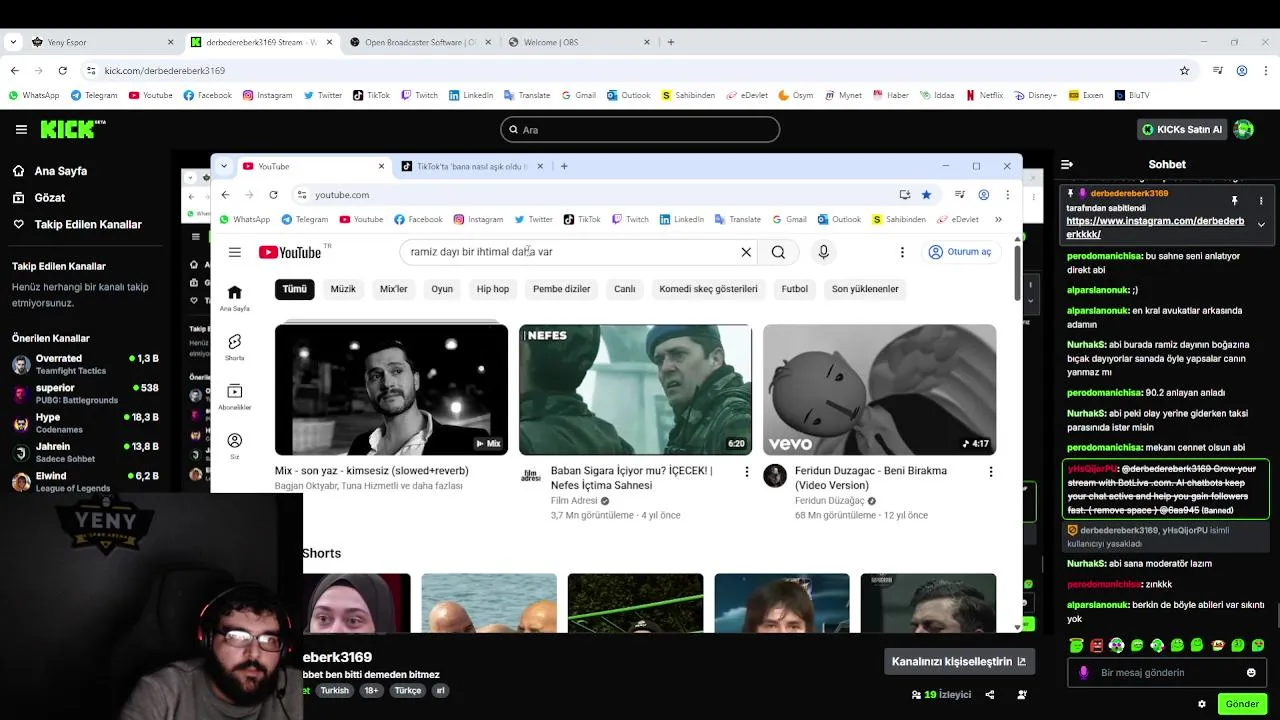Click YouTube voice search microphone

point(824,252)
